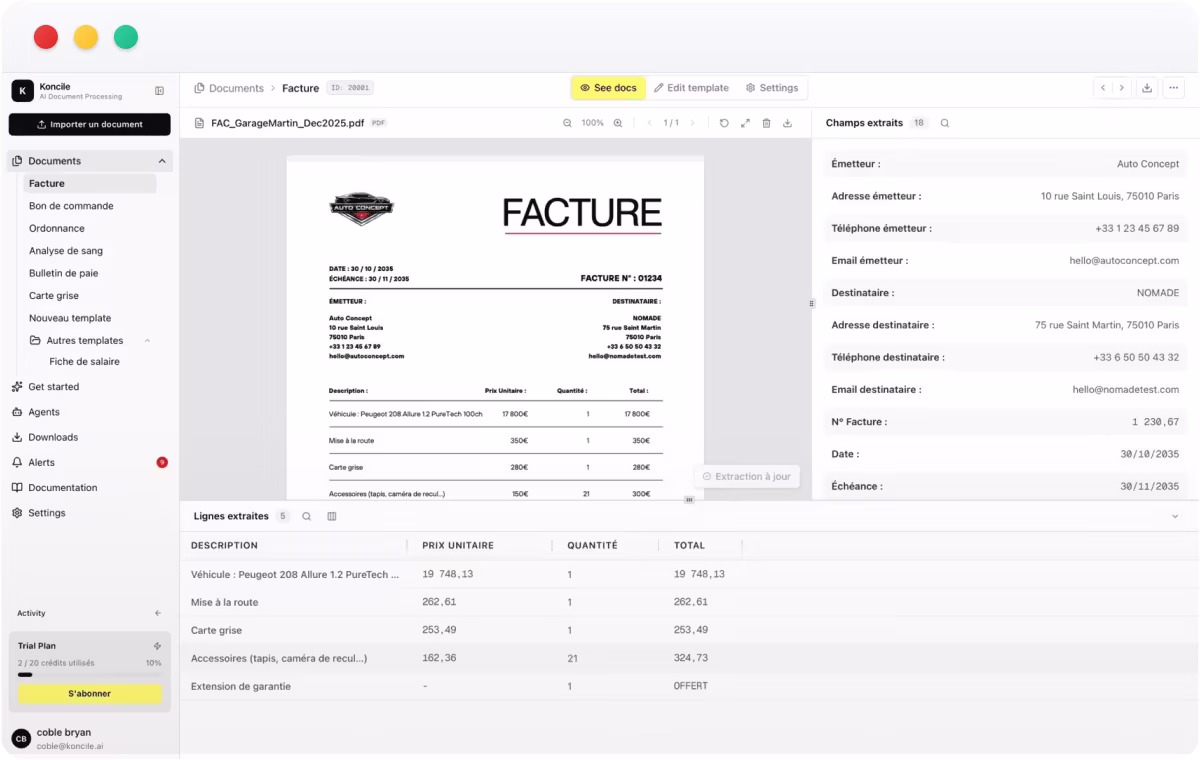Image resolution: width=1200 pixels, height=760 pixels.
Task: Click the PRIX UNITAIRE column header
Action: 458,546
